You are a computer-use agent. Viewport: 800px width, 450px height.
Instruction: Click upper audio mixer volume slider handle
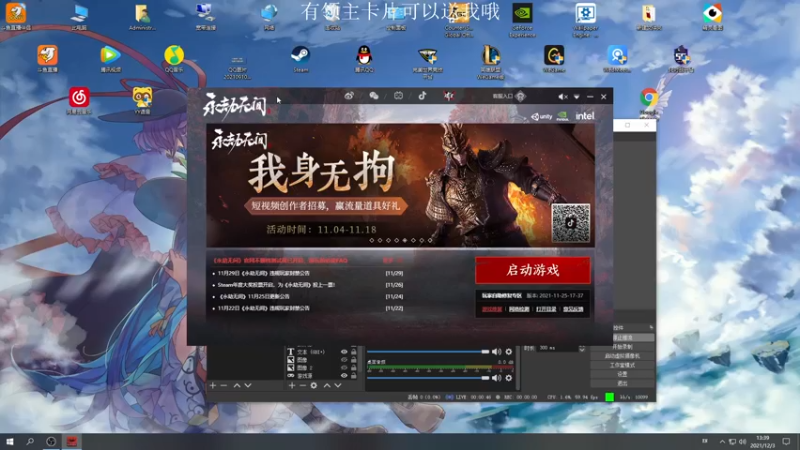[x=485, y=352]
